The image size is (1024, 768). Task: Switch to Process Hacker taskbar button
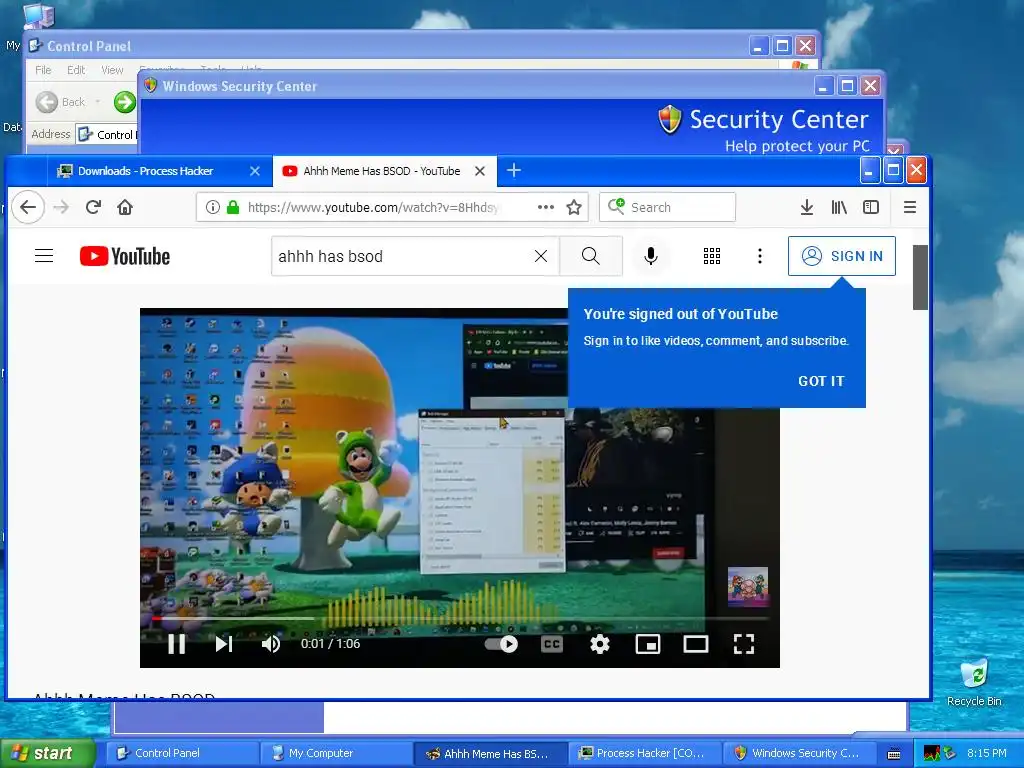(x=645, y=753)
